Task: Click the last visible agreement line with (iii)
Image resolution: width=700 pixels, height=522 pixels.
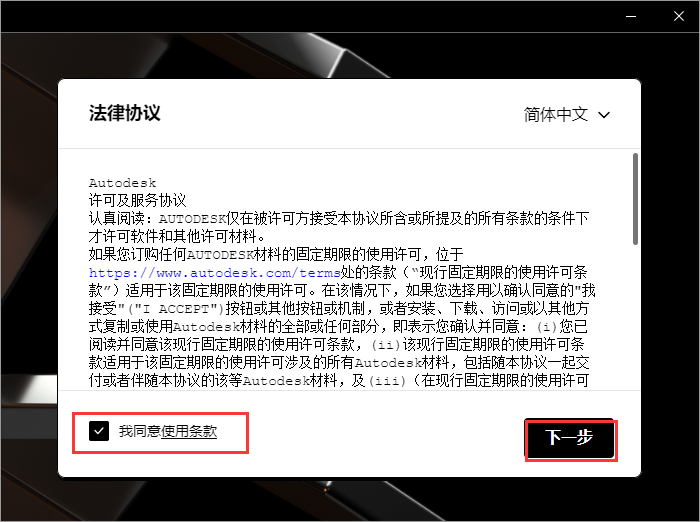Action: [x=340, y=380]
